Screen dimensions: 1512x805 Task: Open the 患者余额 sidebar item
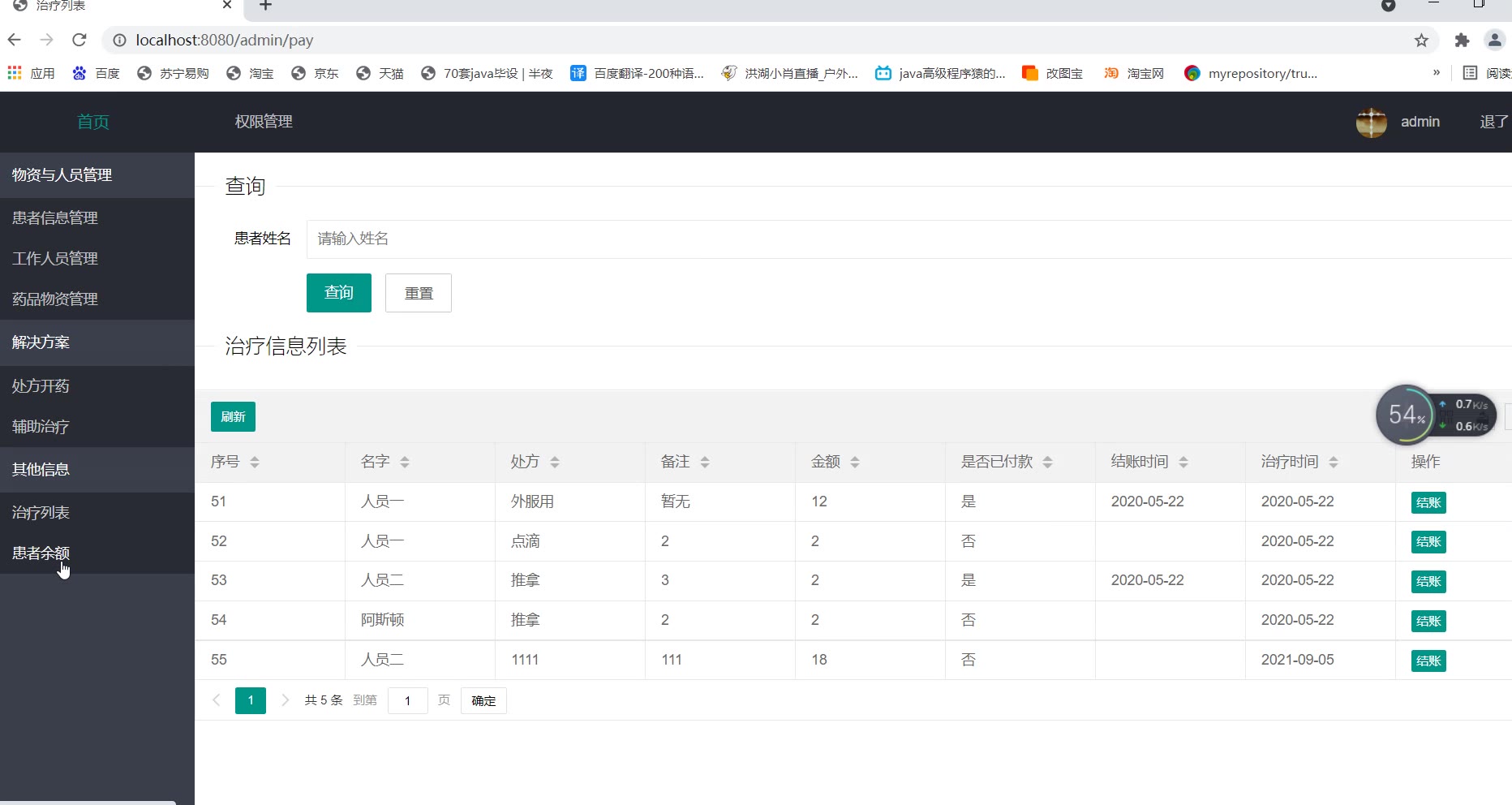point(97,553)
